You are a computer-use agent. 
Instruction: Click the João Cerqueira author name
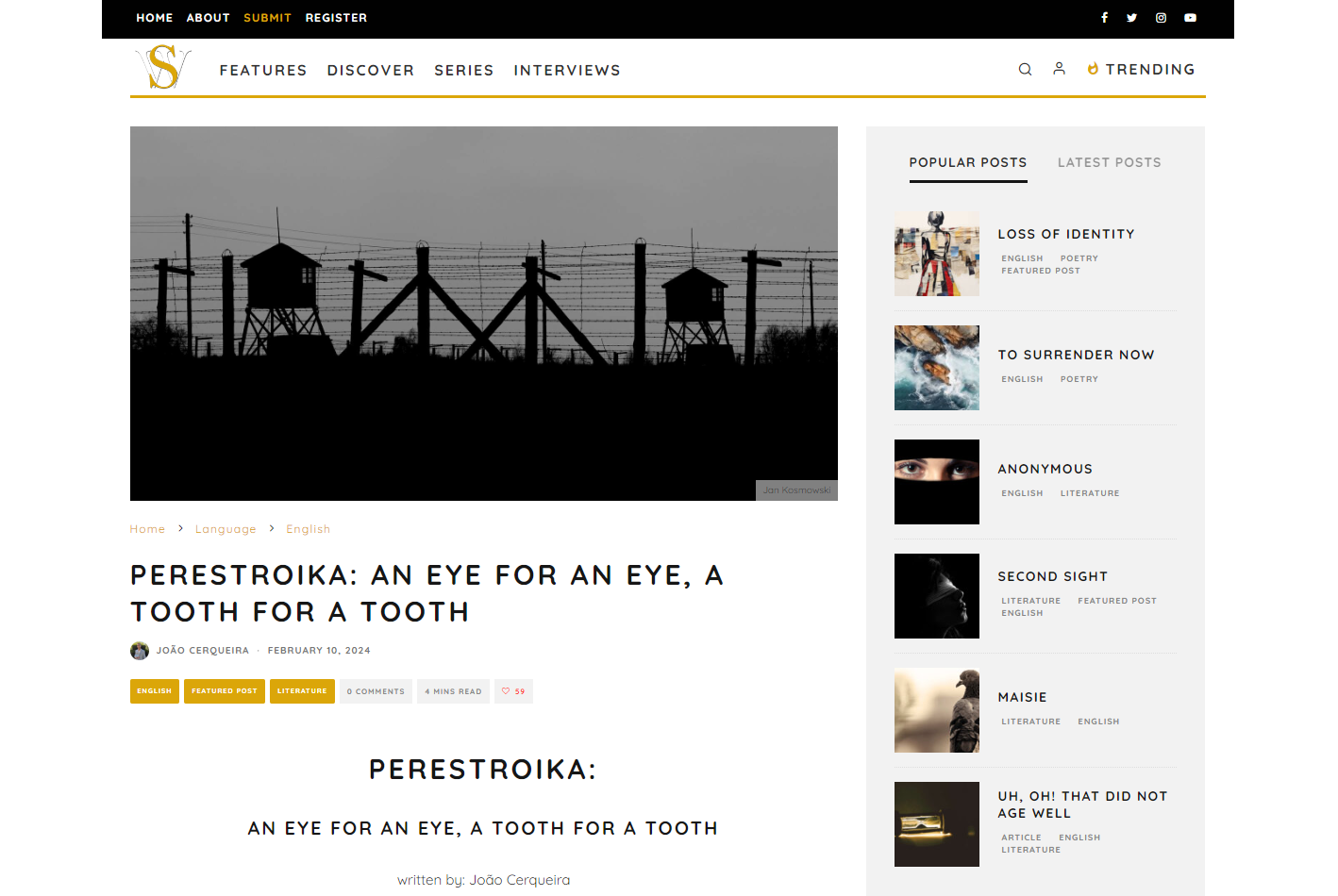coord(203,651)
